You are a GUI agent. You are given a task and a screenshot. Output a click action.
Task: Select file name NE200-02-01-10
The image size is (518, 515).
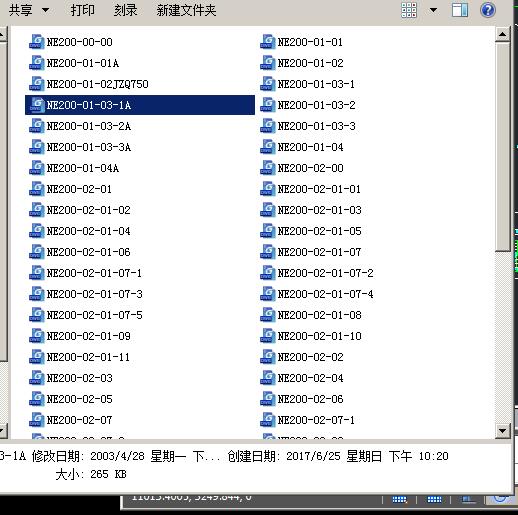[x=319, y=336]
